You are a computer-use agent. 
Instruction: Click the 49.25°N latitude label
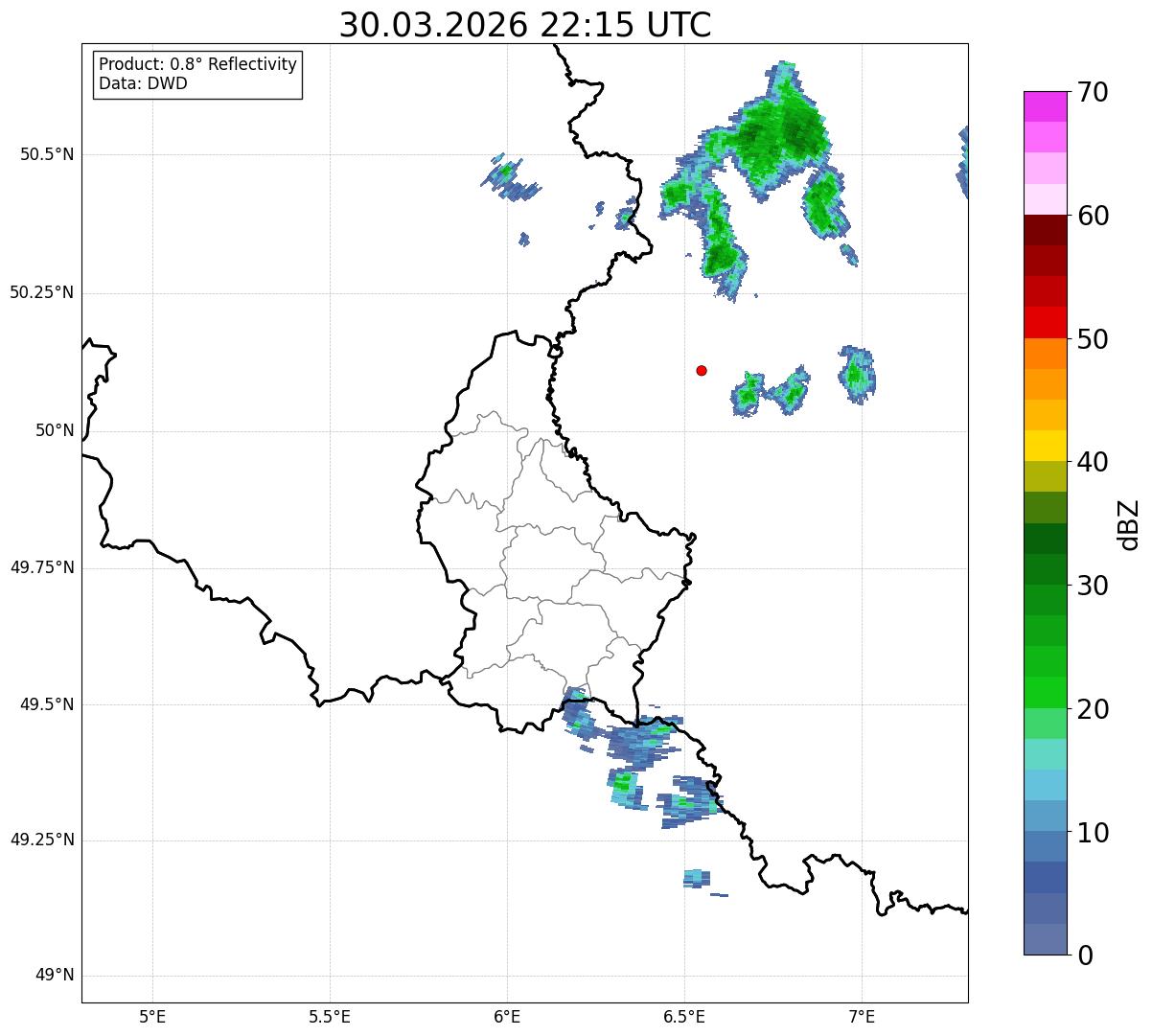[41, 840]
